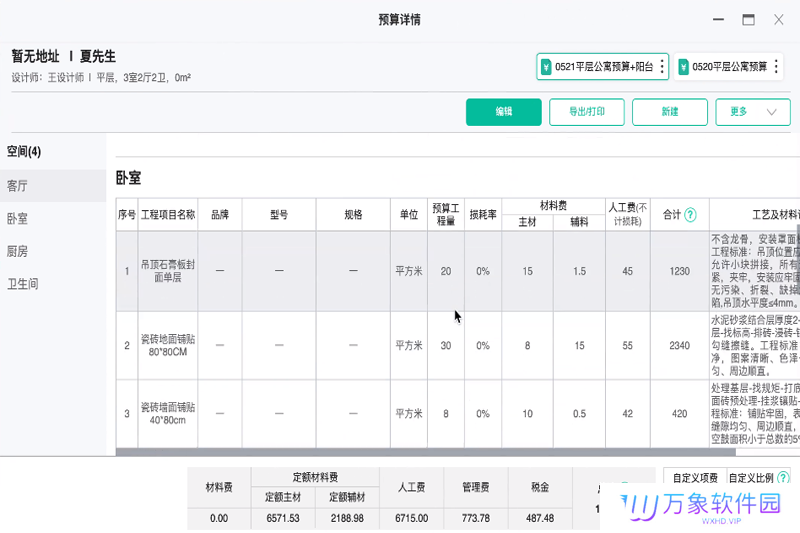Click the yen icon on 0520平层公寓预算 tab

pos(683,67)
